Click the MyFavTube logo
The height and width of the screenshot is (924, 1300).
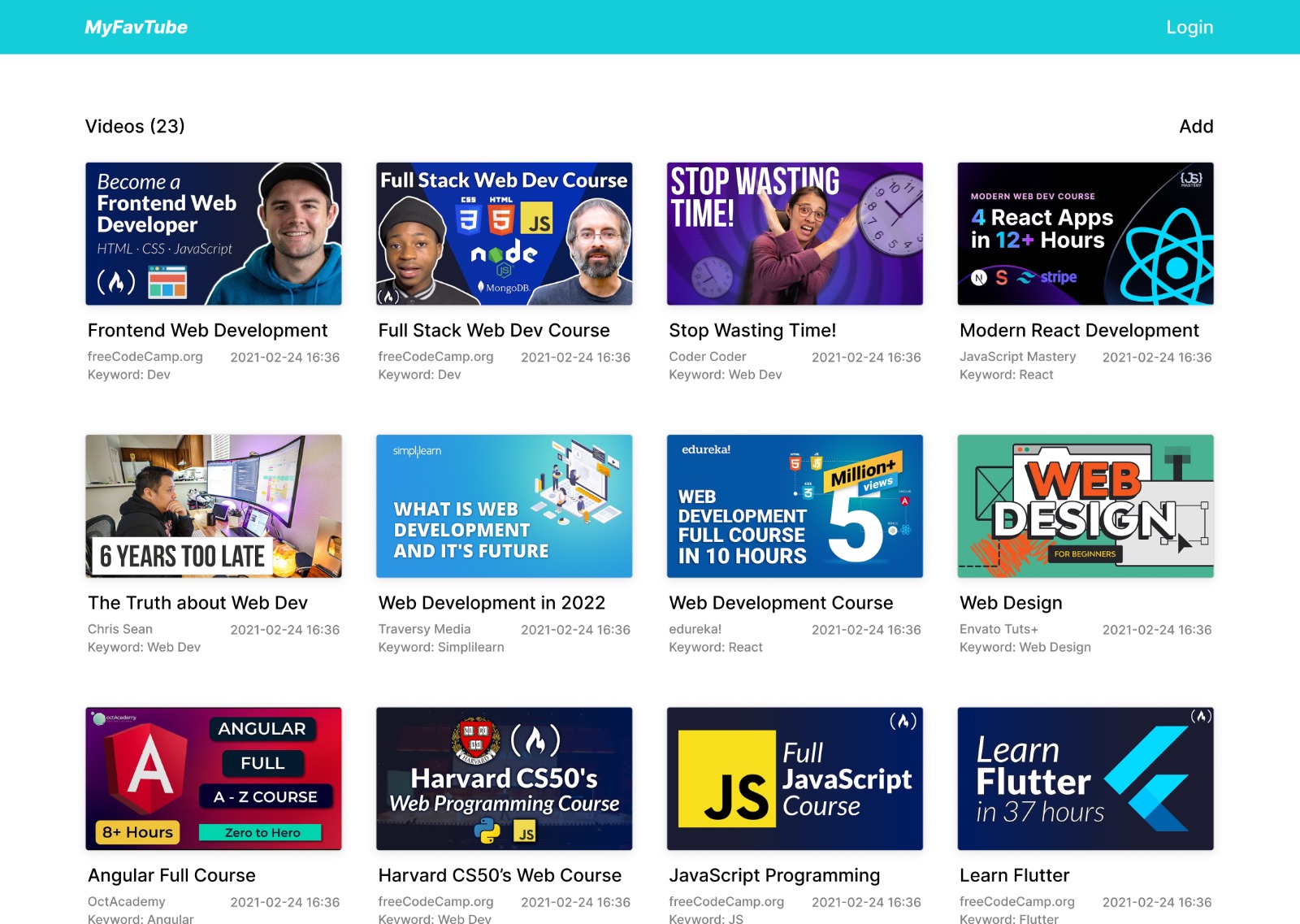tap(136, 27)
